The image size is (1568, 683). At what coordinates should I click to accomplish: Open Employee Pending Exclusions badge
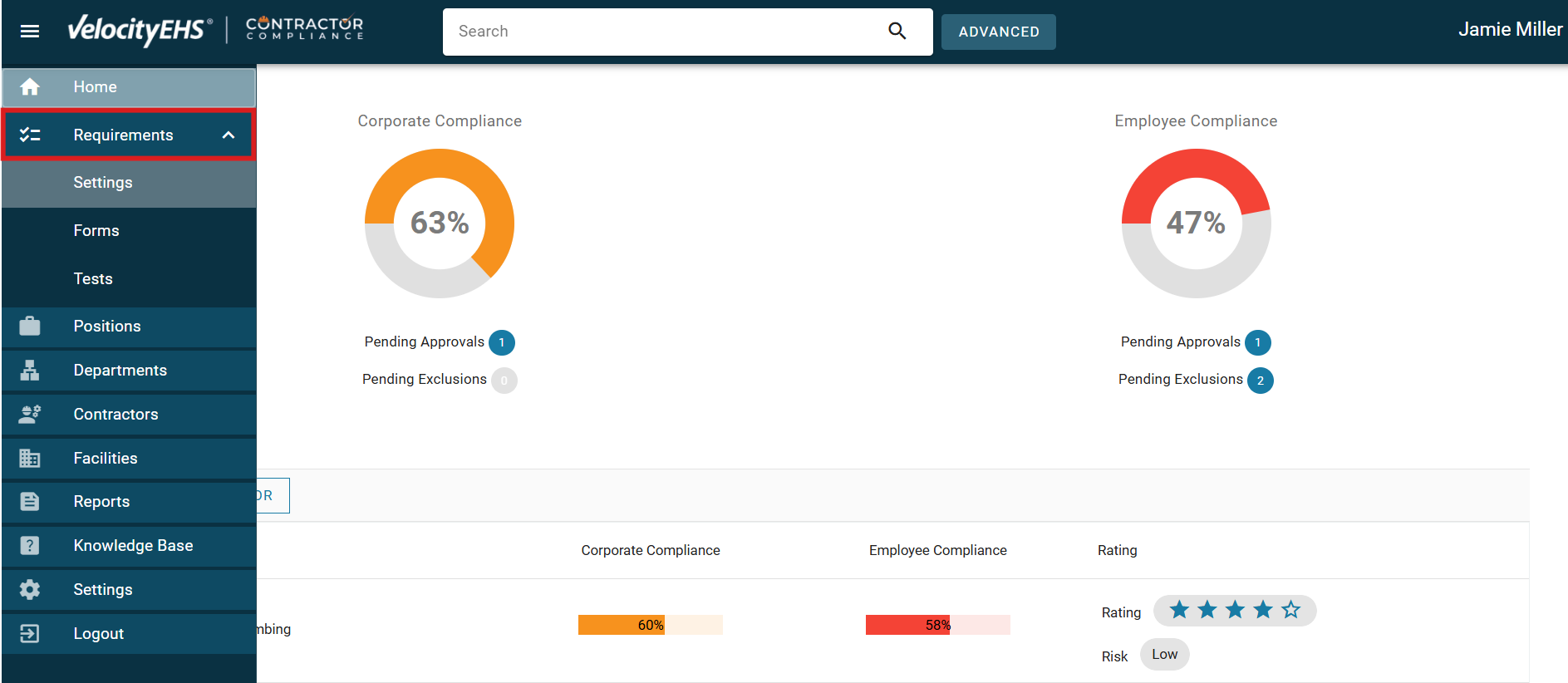point(1260,381)
